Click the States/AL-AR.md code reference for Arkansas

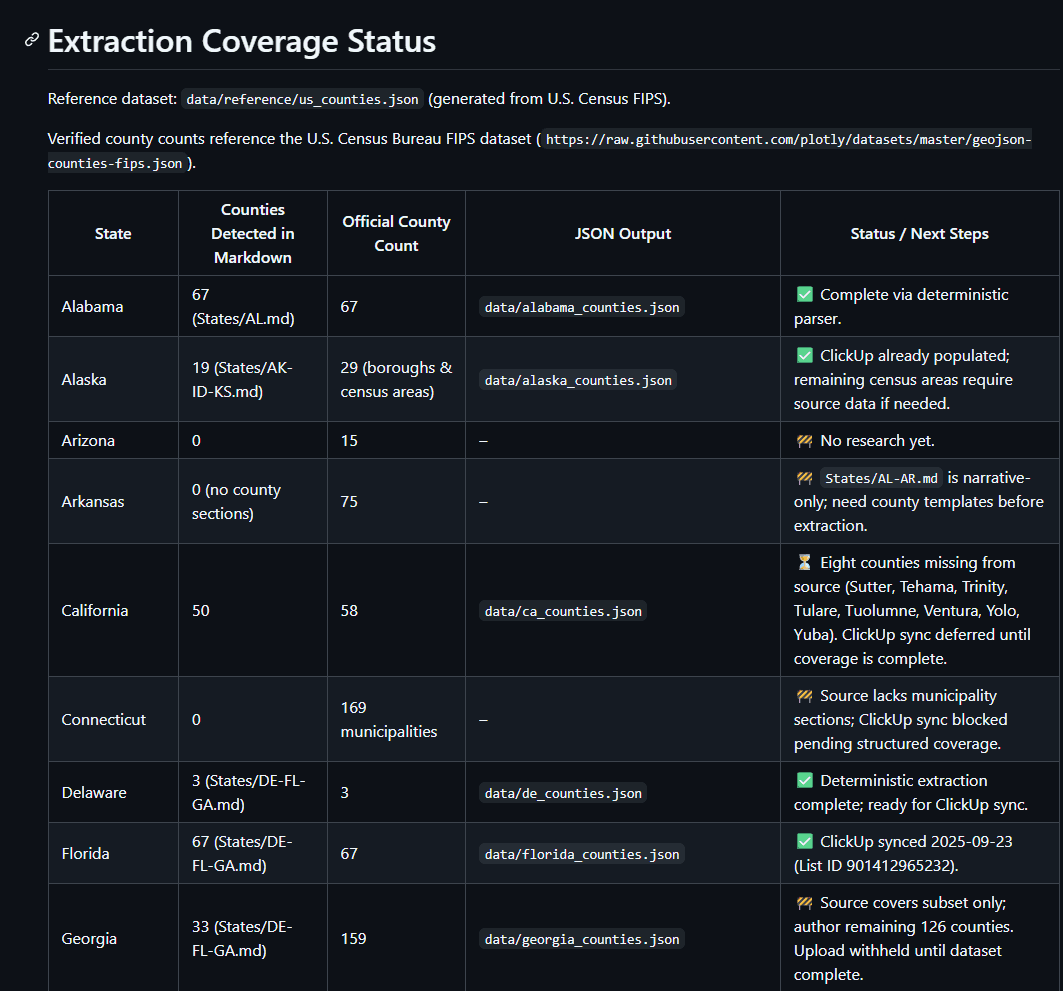pyautogui.click(x=881, y=477)
